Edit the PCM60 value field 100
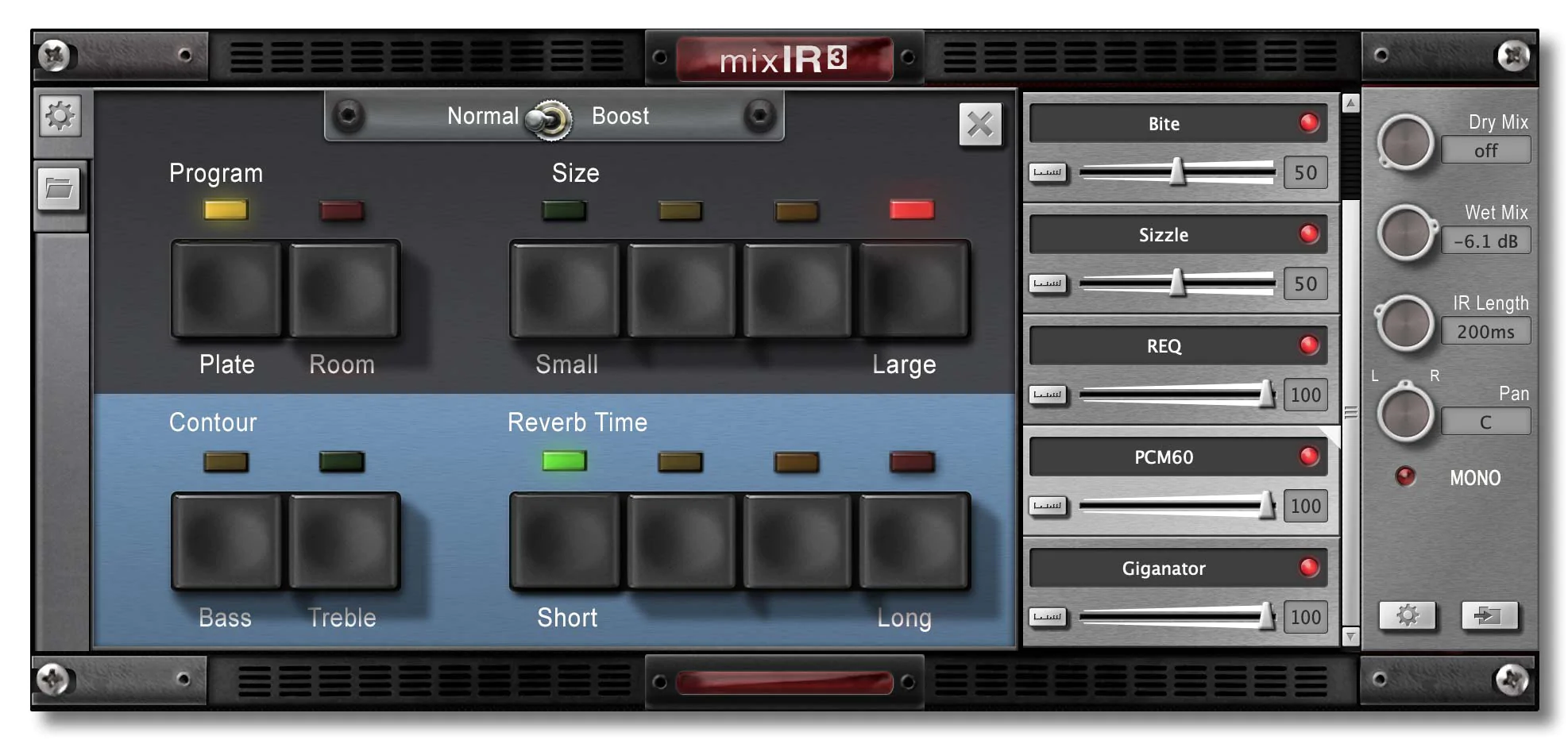The height and width of the screenshot is (740, 1568). click(1305, 506)
